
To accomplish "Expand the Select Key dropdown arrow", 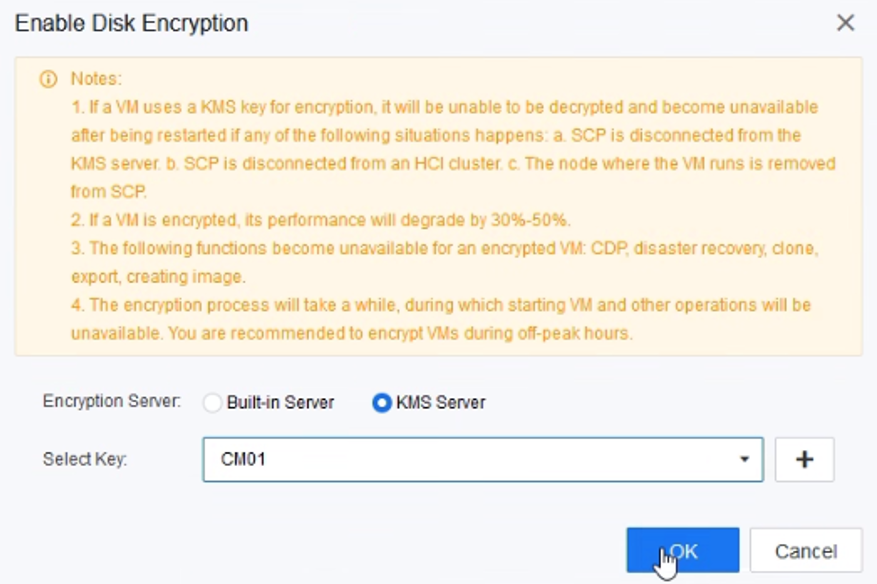I will pos(744,460).
